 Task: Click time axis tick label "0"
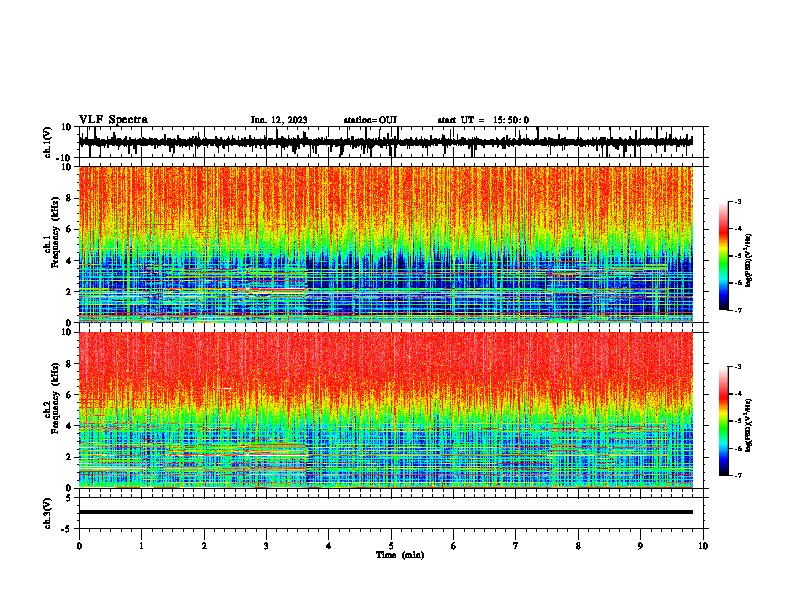coord(79,545)
